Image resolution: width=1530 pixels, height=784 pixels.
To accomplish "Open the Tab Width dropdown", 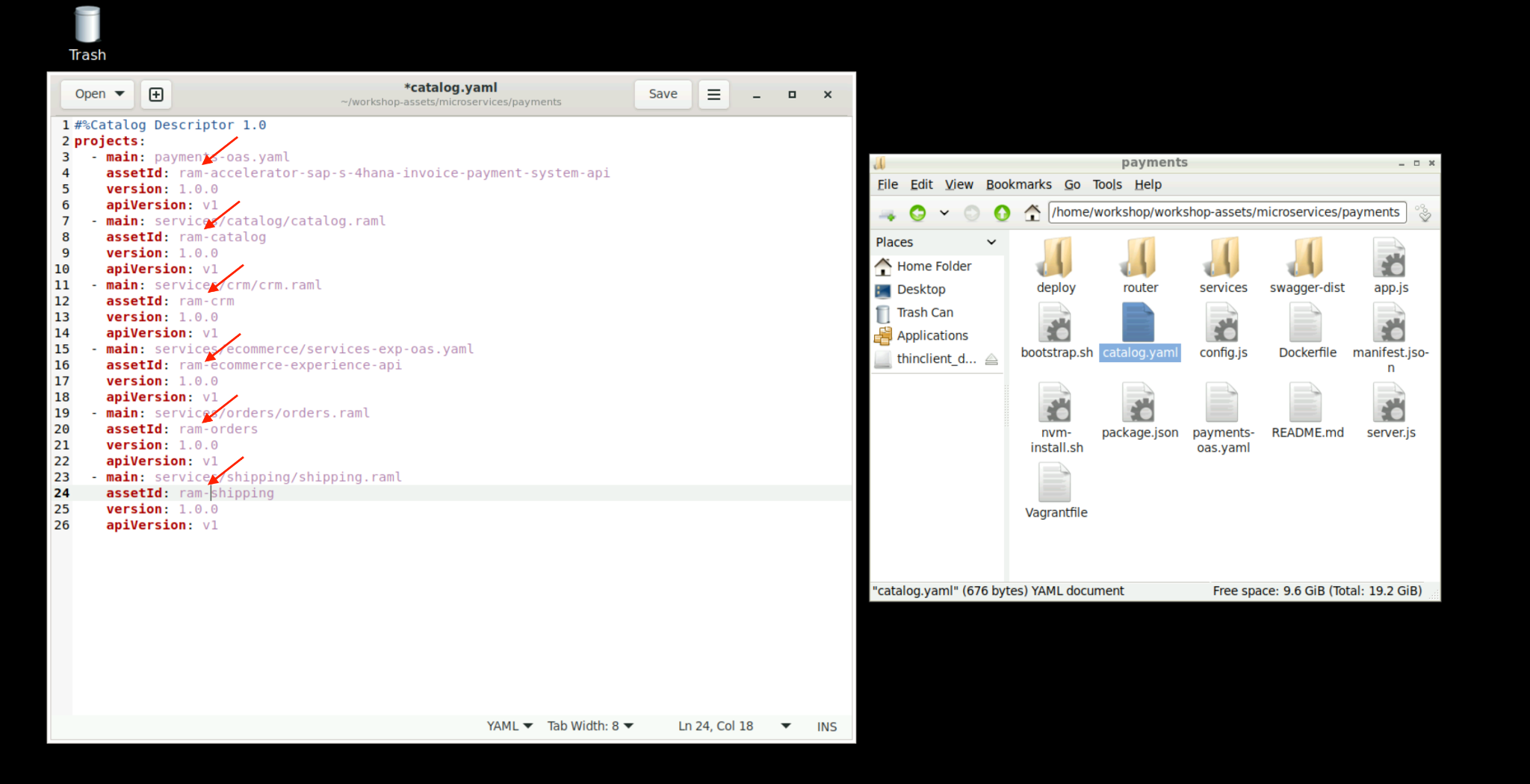I will tap(590, 727).
